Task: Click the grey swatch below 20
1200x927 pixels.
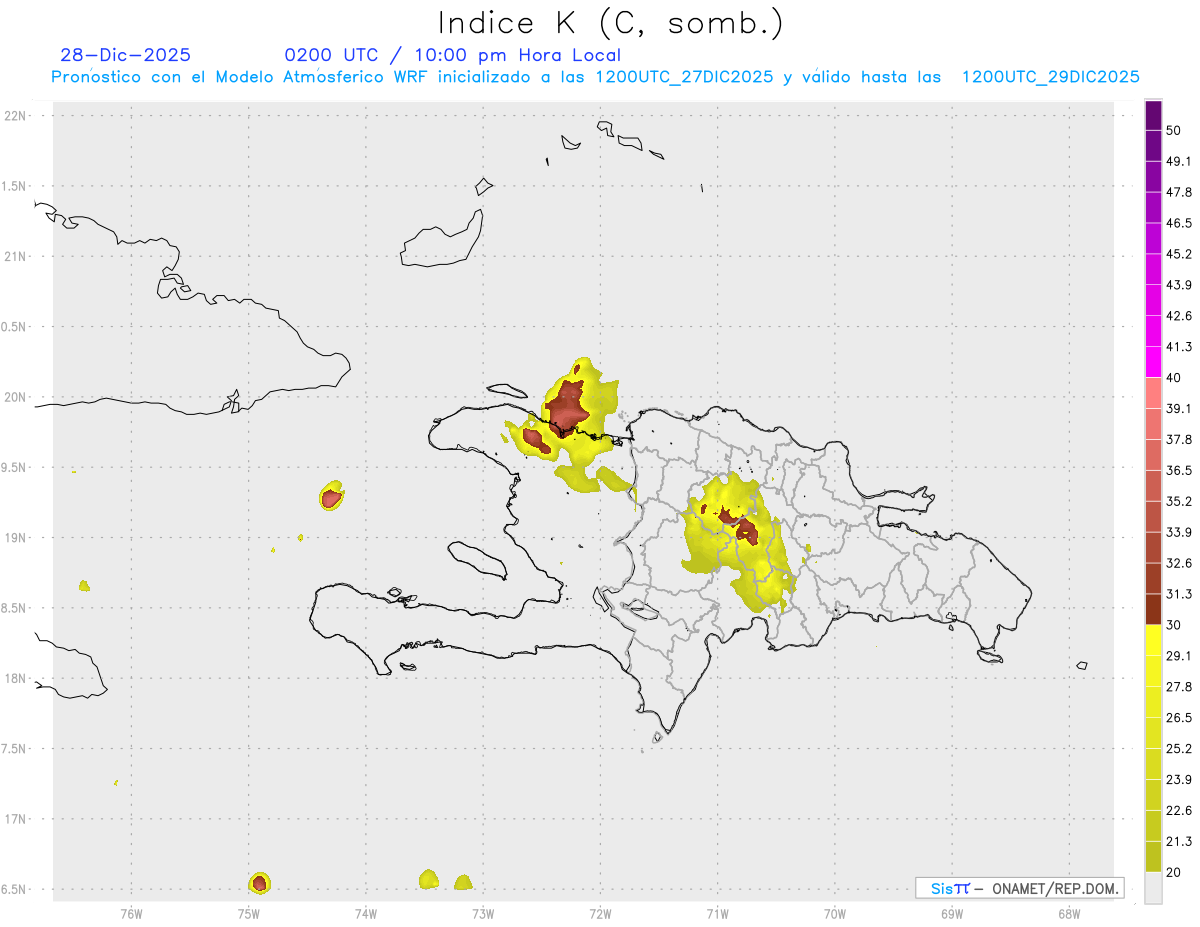Action: pyautogui.click(x=1153, y=887)
